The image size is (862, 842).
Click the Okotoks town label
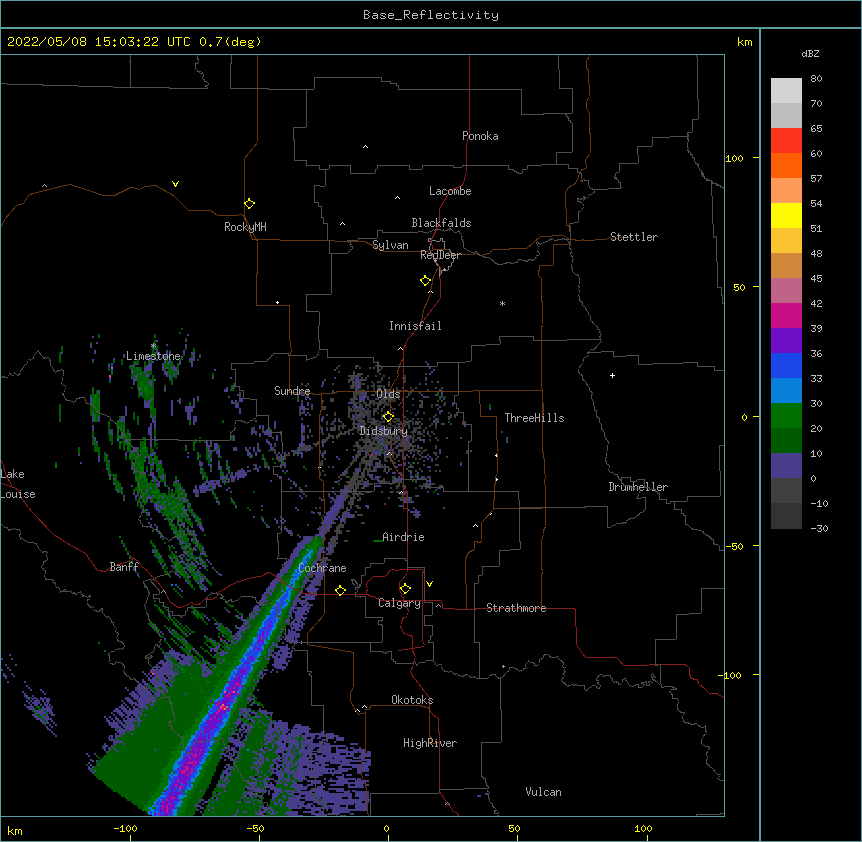[x=412, y=700]
